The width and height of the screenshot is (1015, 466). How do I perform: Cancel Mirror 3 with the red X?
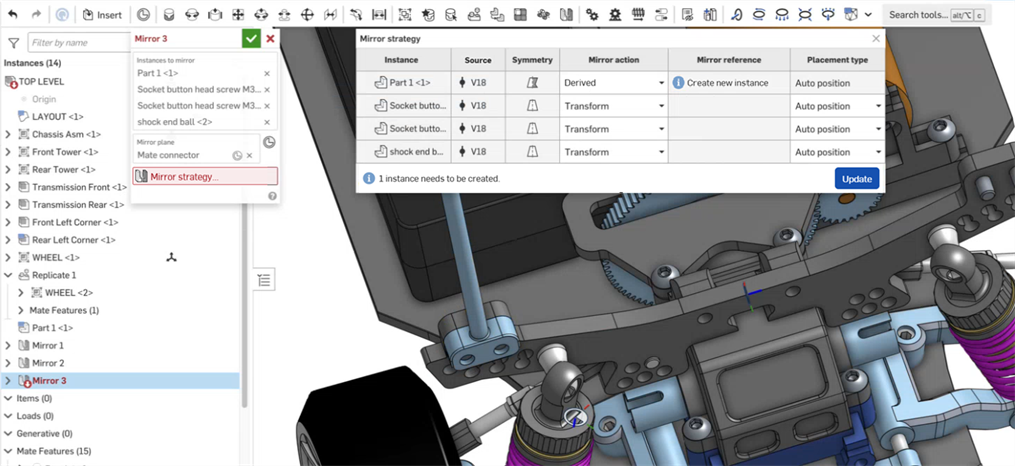click(270, 38)
